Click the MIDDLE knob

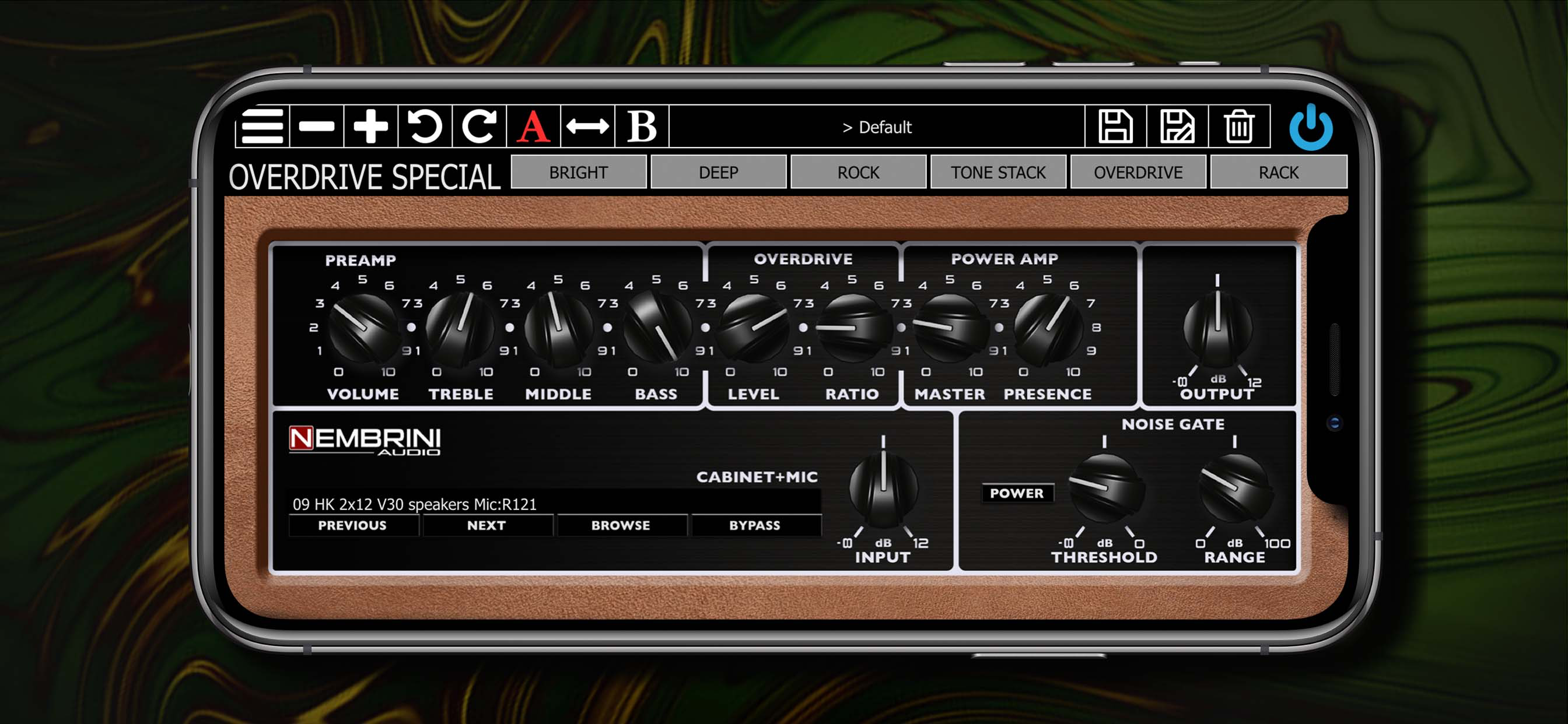558,328
